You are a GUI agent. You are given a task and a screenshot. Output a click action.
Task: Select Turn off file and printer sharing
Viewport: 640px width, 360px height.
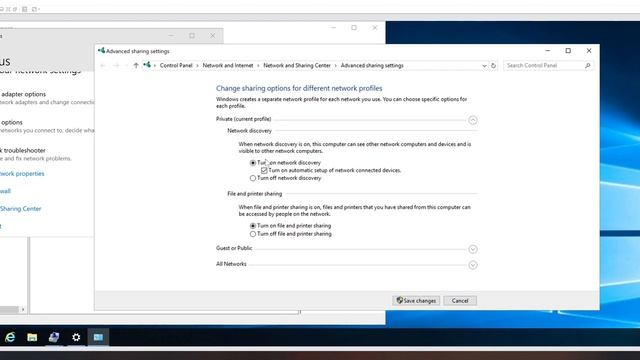pos(253,234)
